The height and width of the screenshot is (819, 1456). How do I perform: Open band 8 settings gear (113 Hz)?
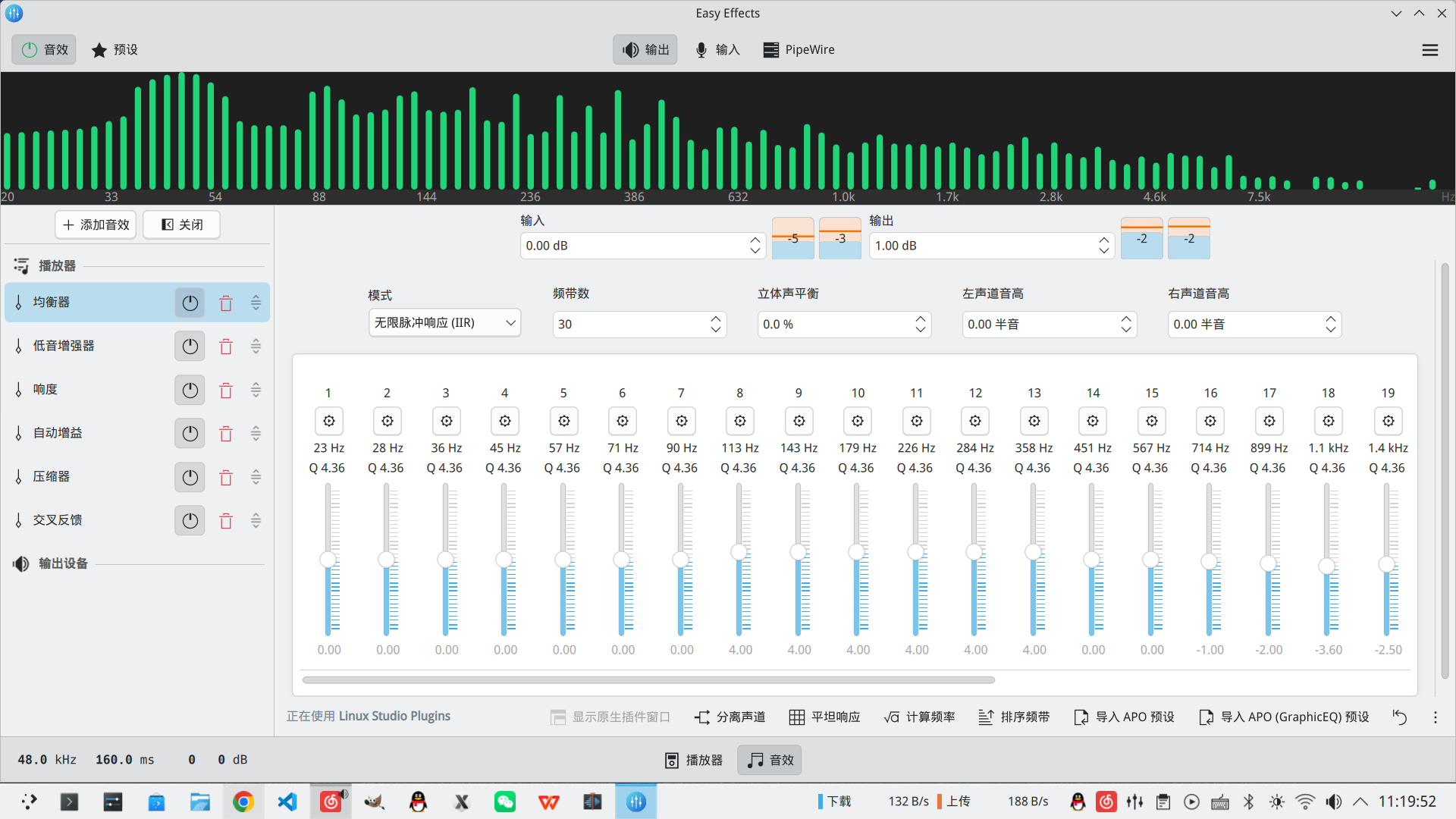(x=740, y=421)
